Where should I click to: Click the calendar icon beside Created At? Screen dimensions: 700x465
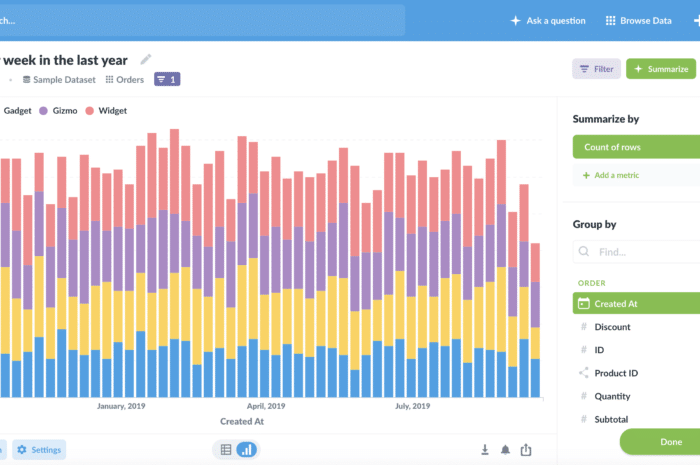[584, 304]
